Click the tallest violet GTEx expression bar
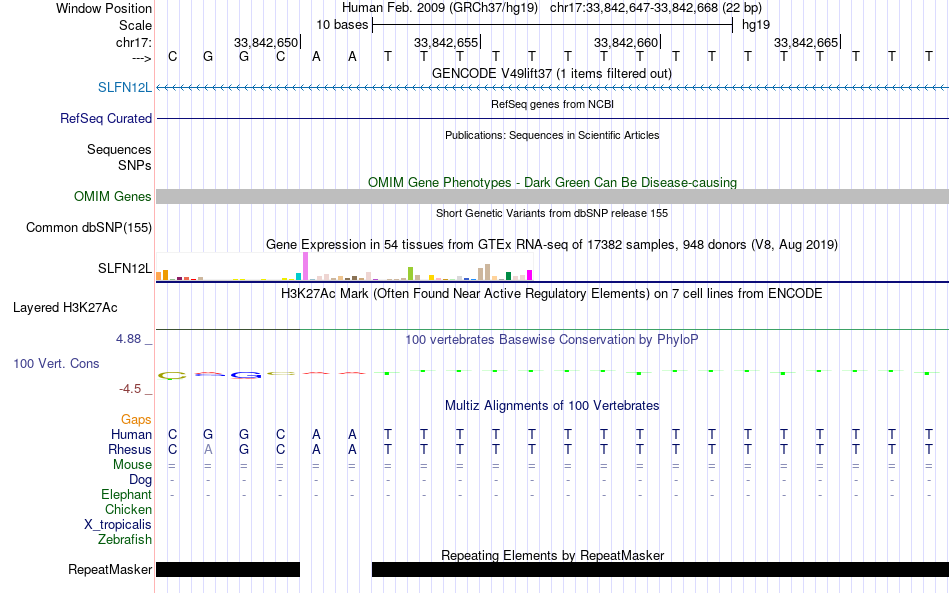The width and height of the screenshot is (950, 593). pyautogui.click(x=305, y=266)
